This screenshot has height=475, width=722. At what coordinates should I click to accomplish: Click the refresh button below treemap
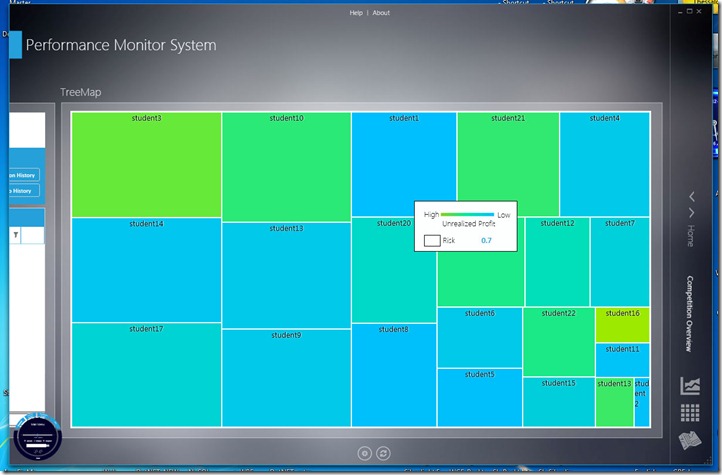(383, 453)
